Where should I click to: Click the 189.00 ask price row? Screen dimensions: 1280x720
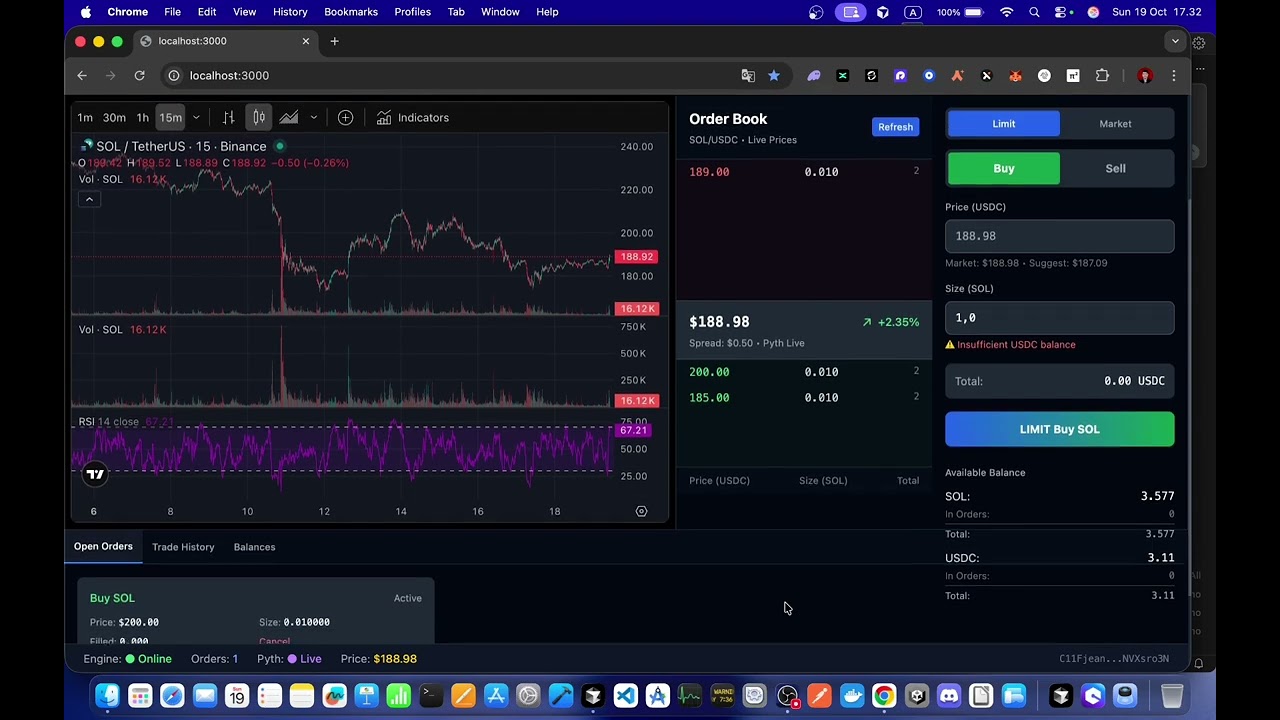(x=804, y=172)
